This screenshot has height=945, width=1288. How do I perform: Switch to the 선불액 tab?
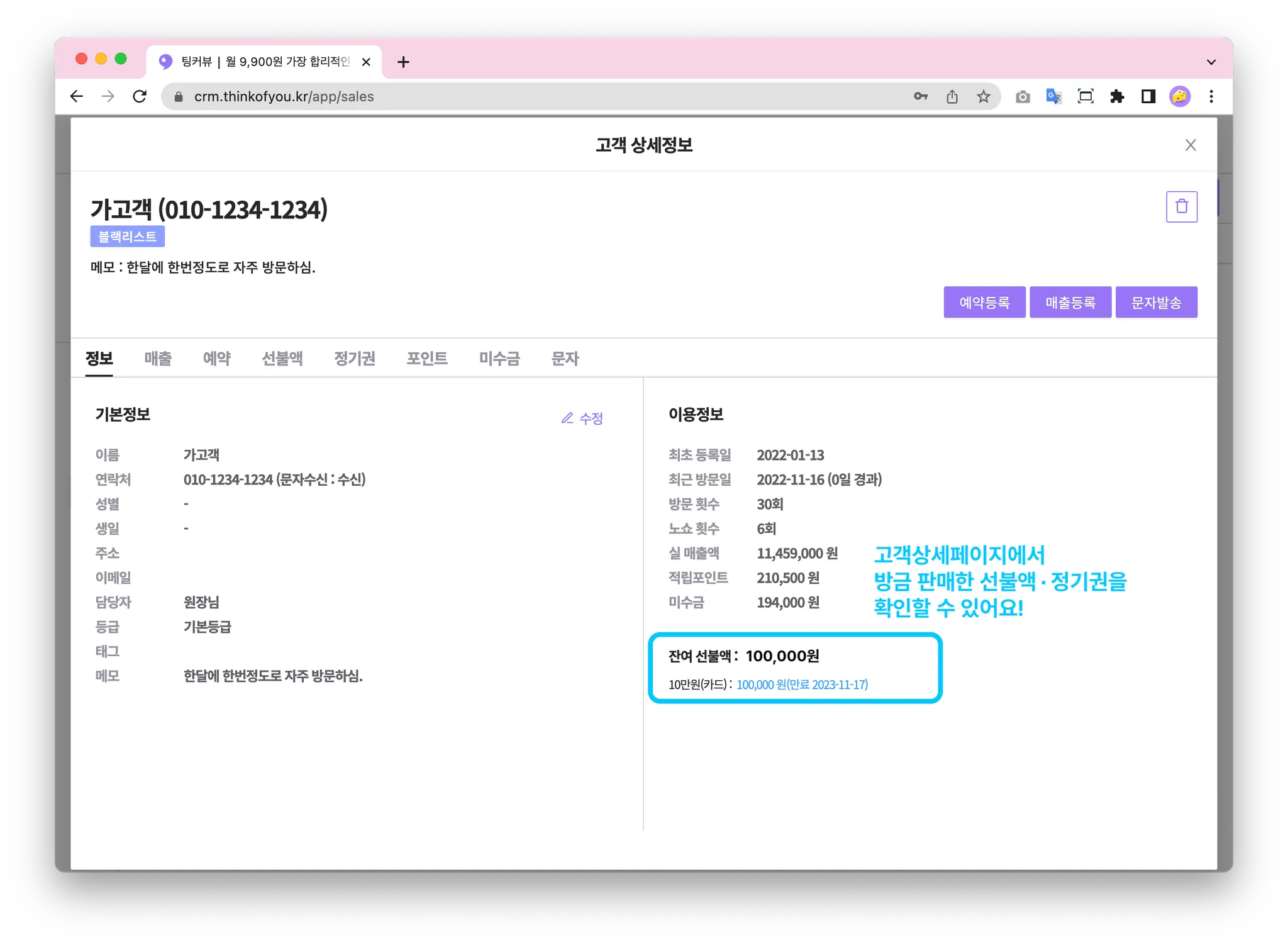click(x=282, y=359)
